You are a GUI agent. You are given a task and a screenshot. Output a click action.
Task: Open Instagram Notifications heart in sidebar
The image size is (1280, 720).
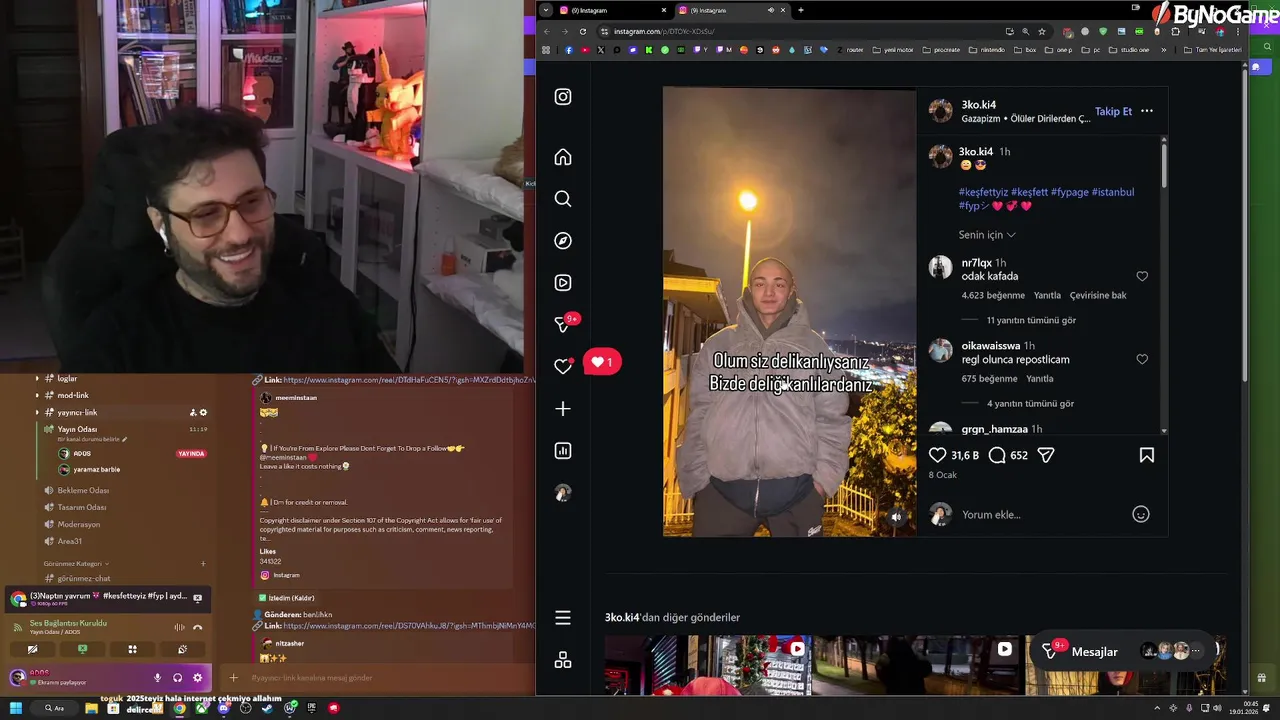pyautogui.click(x=563, y=367)
